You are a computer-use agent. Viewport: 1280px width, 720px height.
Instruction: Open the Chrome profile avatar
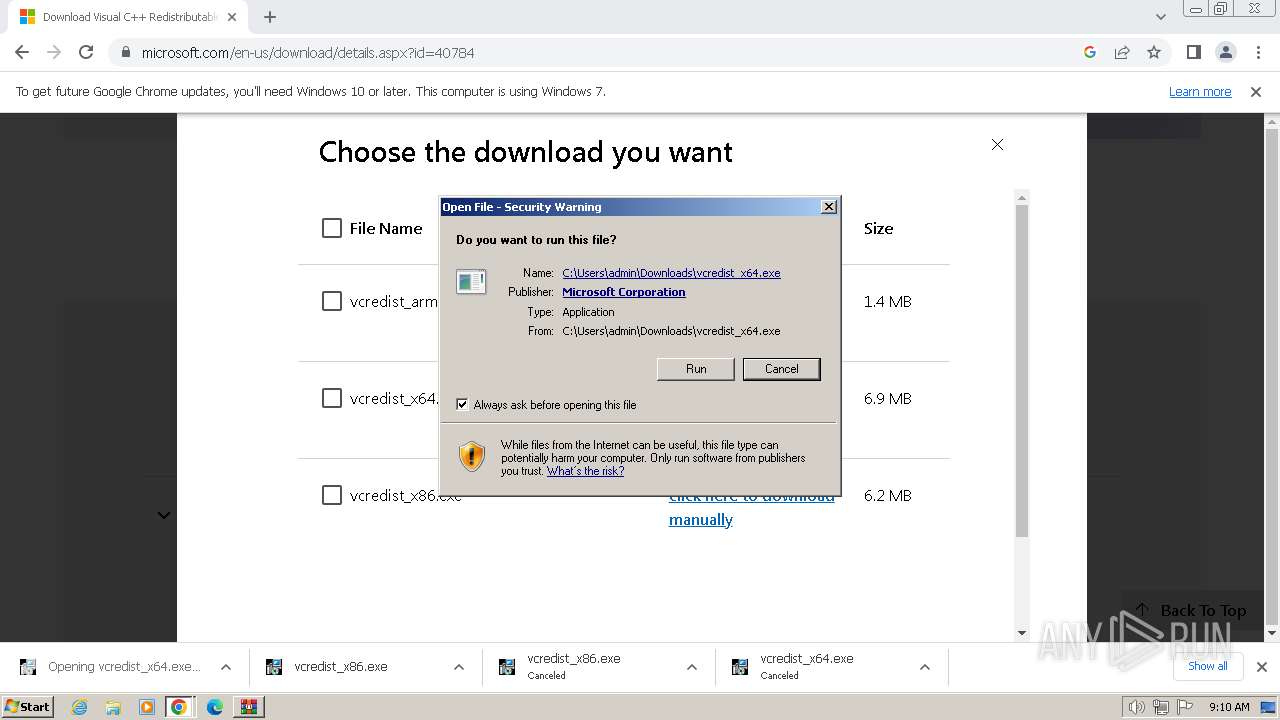(x=1225, y=52)
